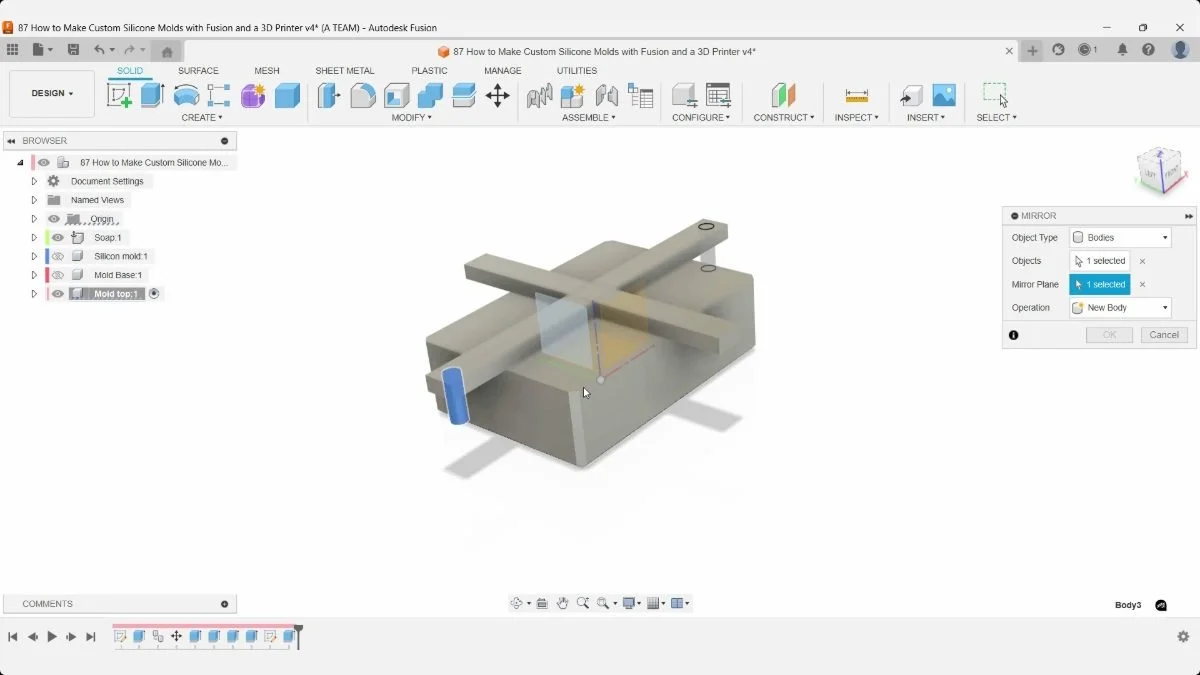Click the ViewCube in the corner

pyautogui.click(x=1160, y=170)
